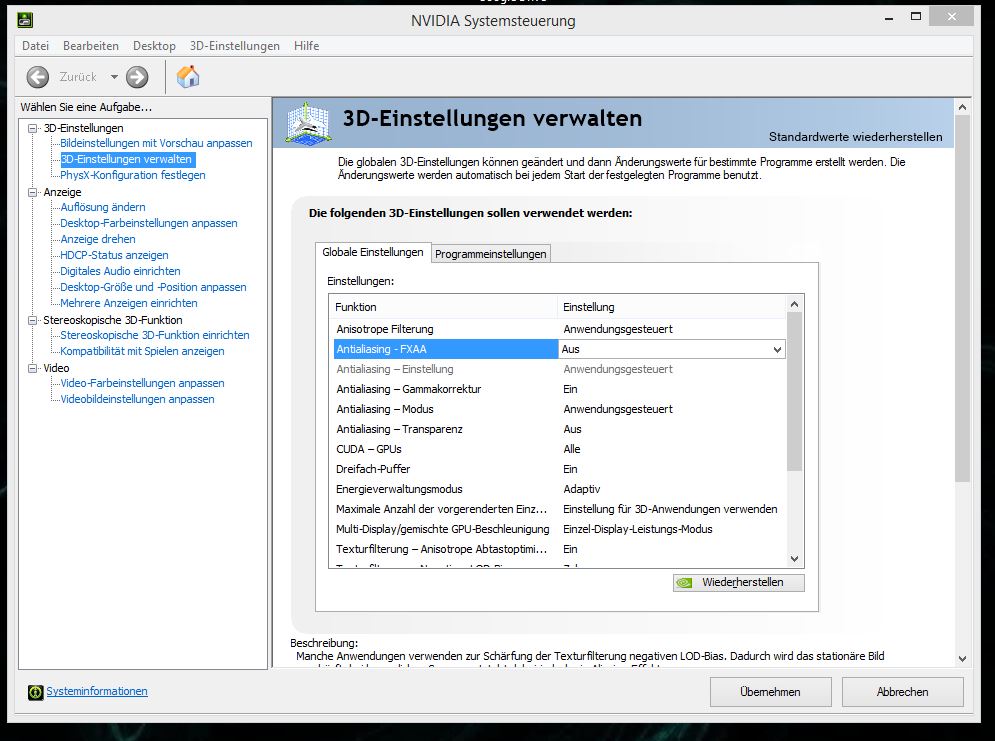The height and width of the screenshot is (741, 995).
Task: Select the Multi-Display/gemischte GPU-Beschleunigung row
Action: coord(559,529)
